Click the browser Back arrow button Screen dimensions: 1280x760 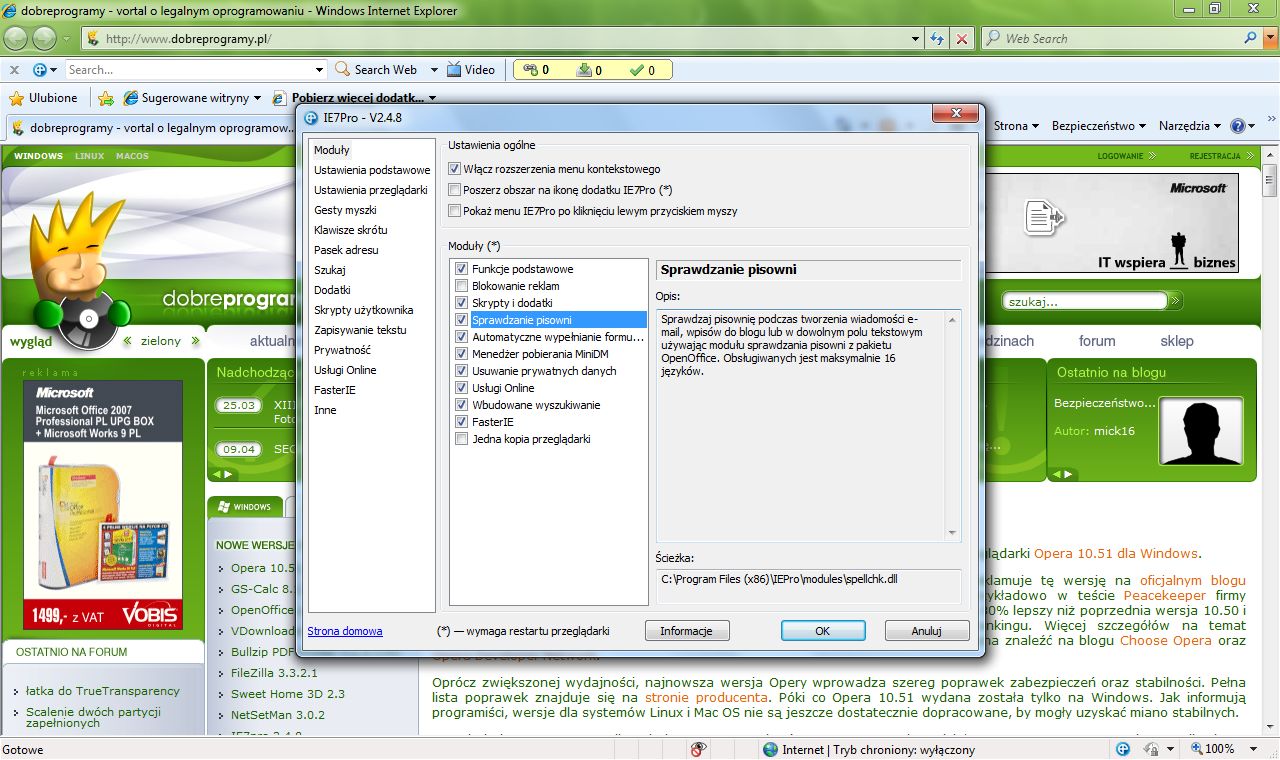pos(18,38)
